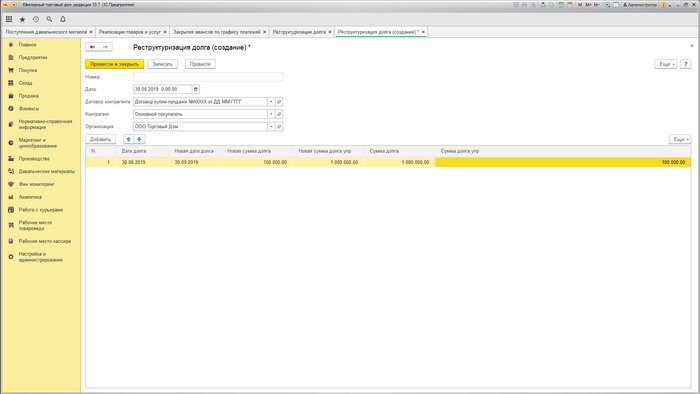Open the history clock icon
Screen dimensions: 700x394
click(36, 19)
